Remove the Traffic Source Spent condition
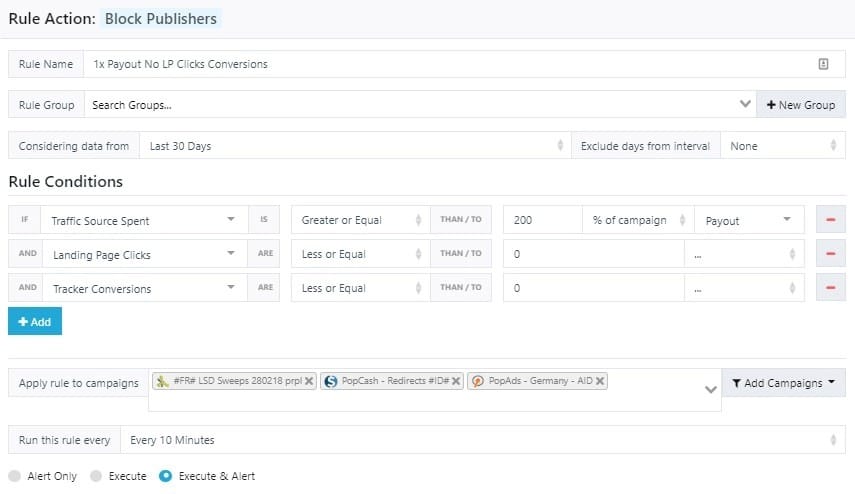 [x=830, y=220]
